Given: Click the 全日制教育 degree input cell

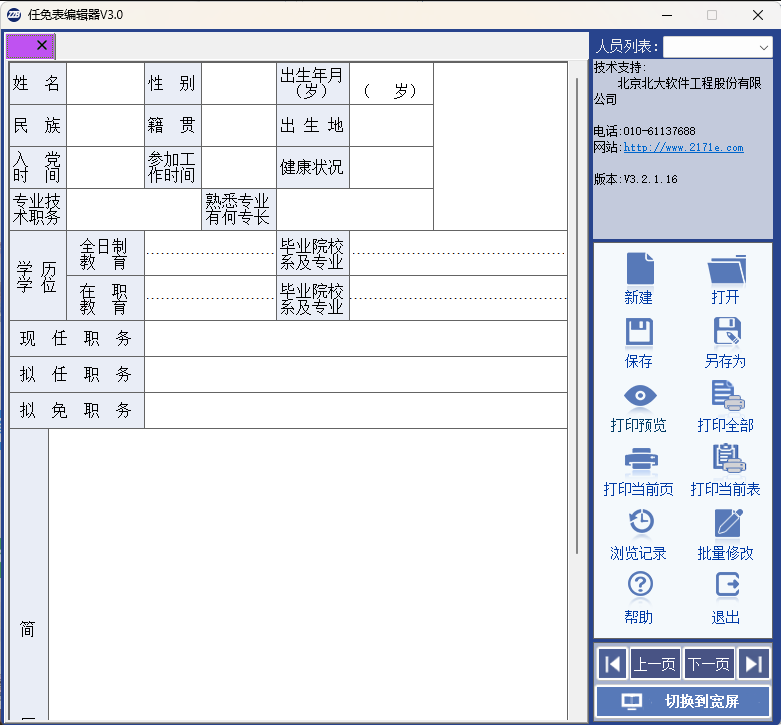Looking at the screenshot, I should pos(210,253).
